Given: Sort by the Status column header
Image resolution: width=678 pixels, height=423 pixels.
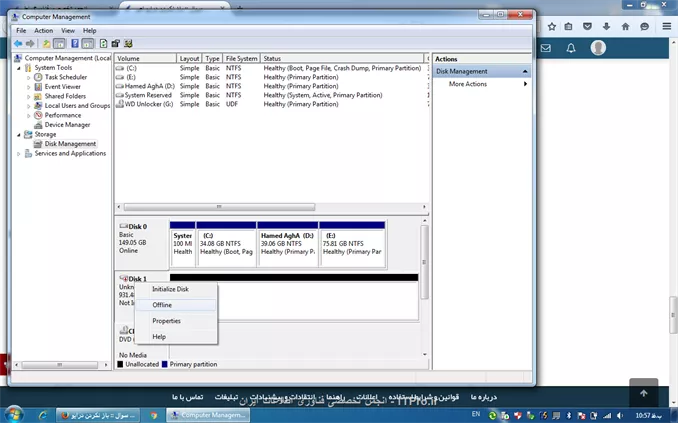Looking at the screenshot, I should coord(342,58).
